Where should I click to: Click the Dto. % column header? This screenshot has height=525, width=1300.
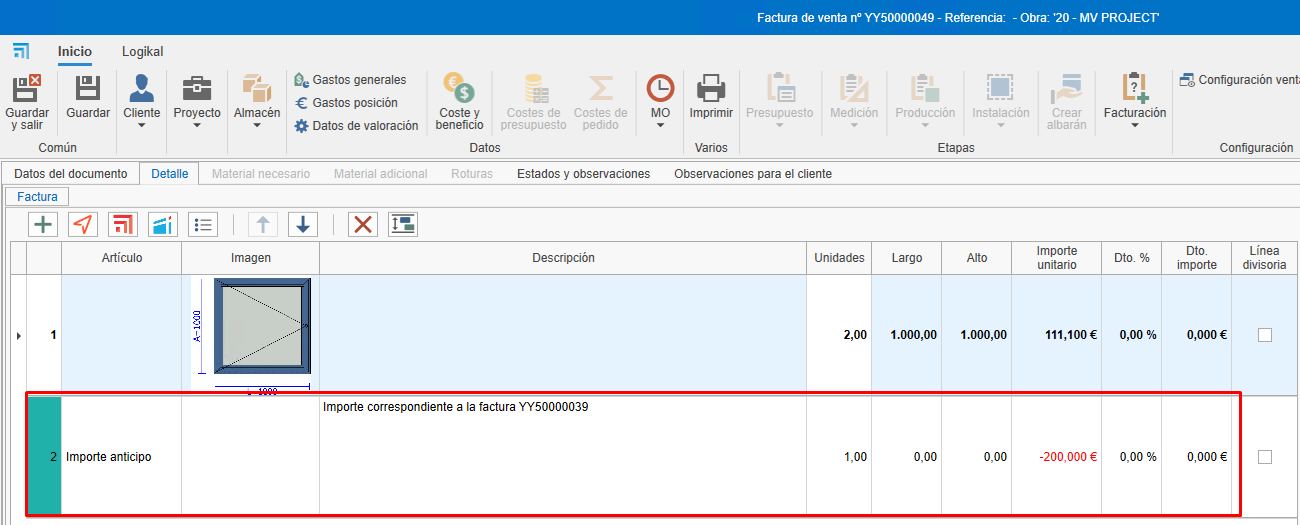1131,258
